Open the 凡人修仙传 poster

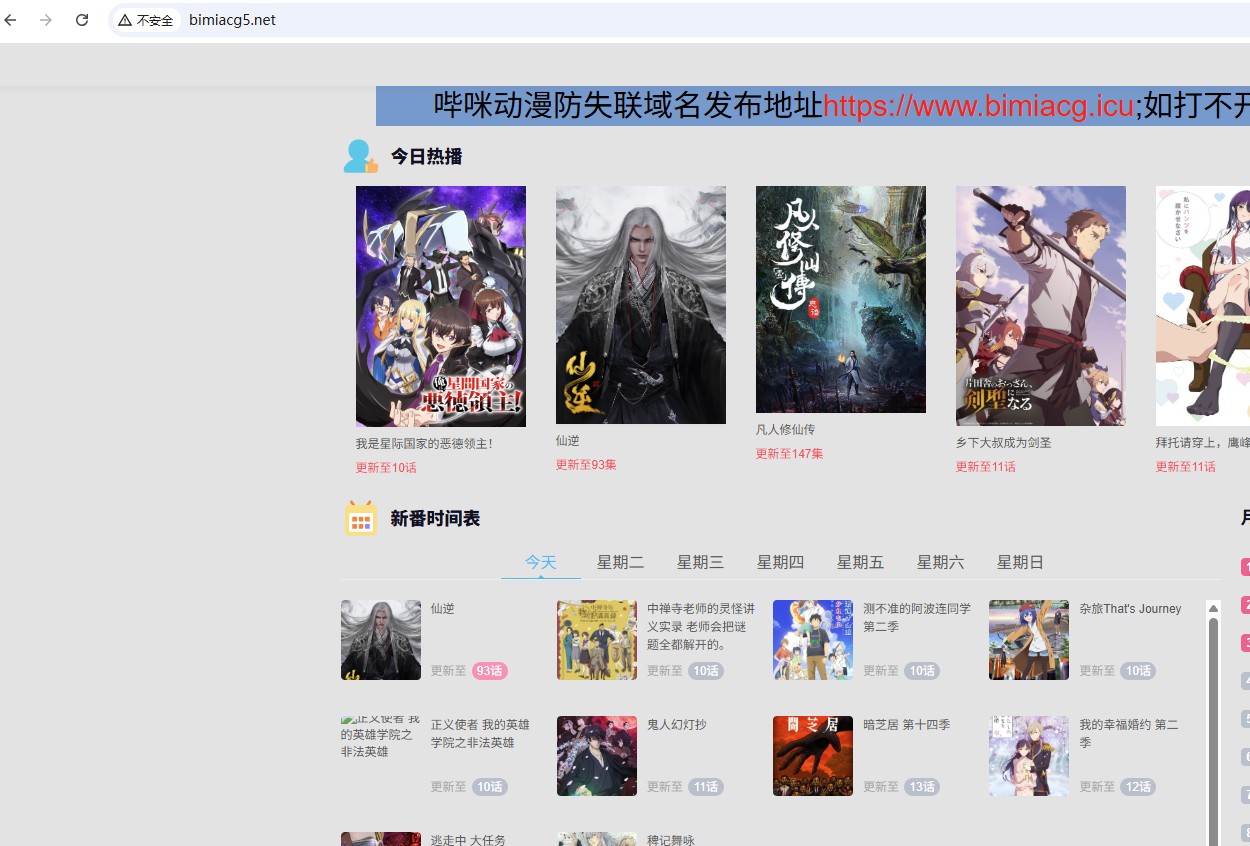click(x=841, y=299)
